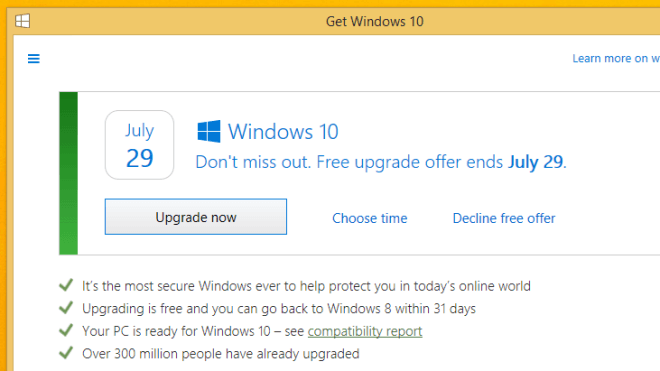Click the Windows logo in title bar
The width and height of the screenshot is (660, 371).
(x=22, y=21)
